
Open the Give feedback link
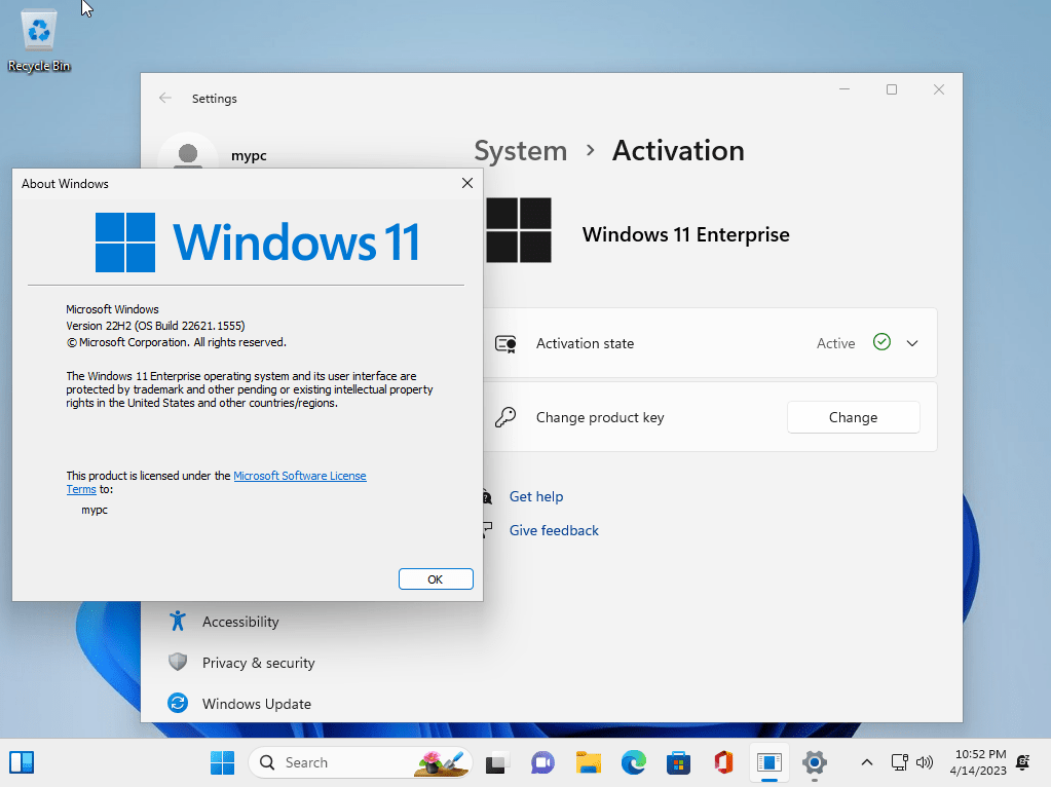(554, 531)
